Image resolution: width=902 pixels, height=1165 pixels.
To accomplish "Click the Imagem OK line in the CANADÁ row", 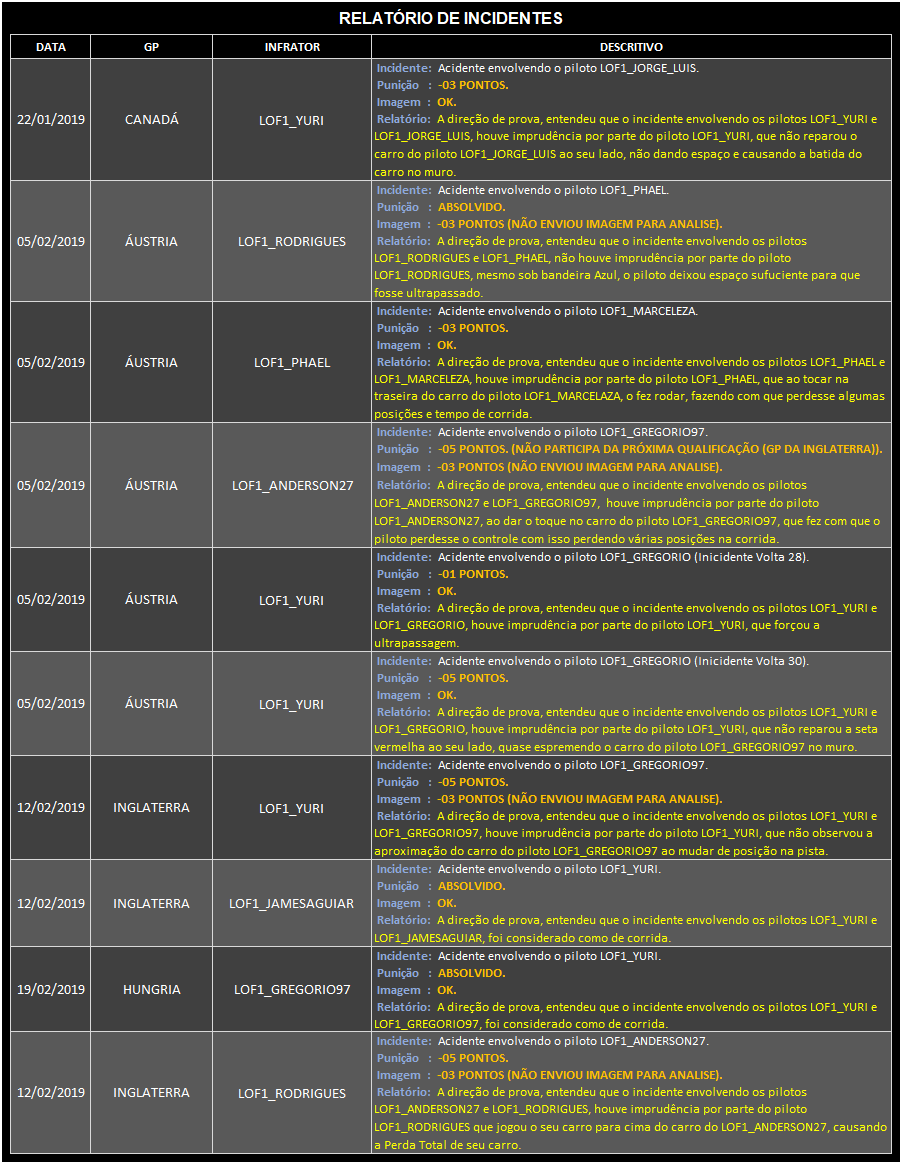I will pyautogui.click(x=416, y=102).
